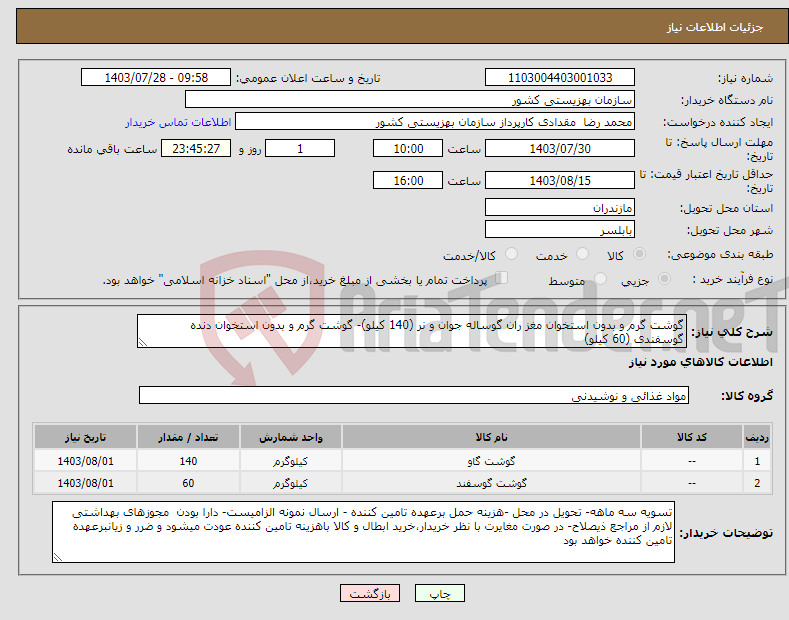Click the تاریخ نیاز column header
The width and height of the screenshot is (789, 620).
(85, 437)
